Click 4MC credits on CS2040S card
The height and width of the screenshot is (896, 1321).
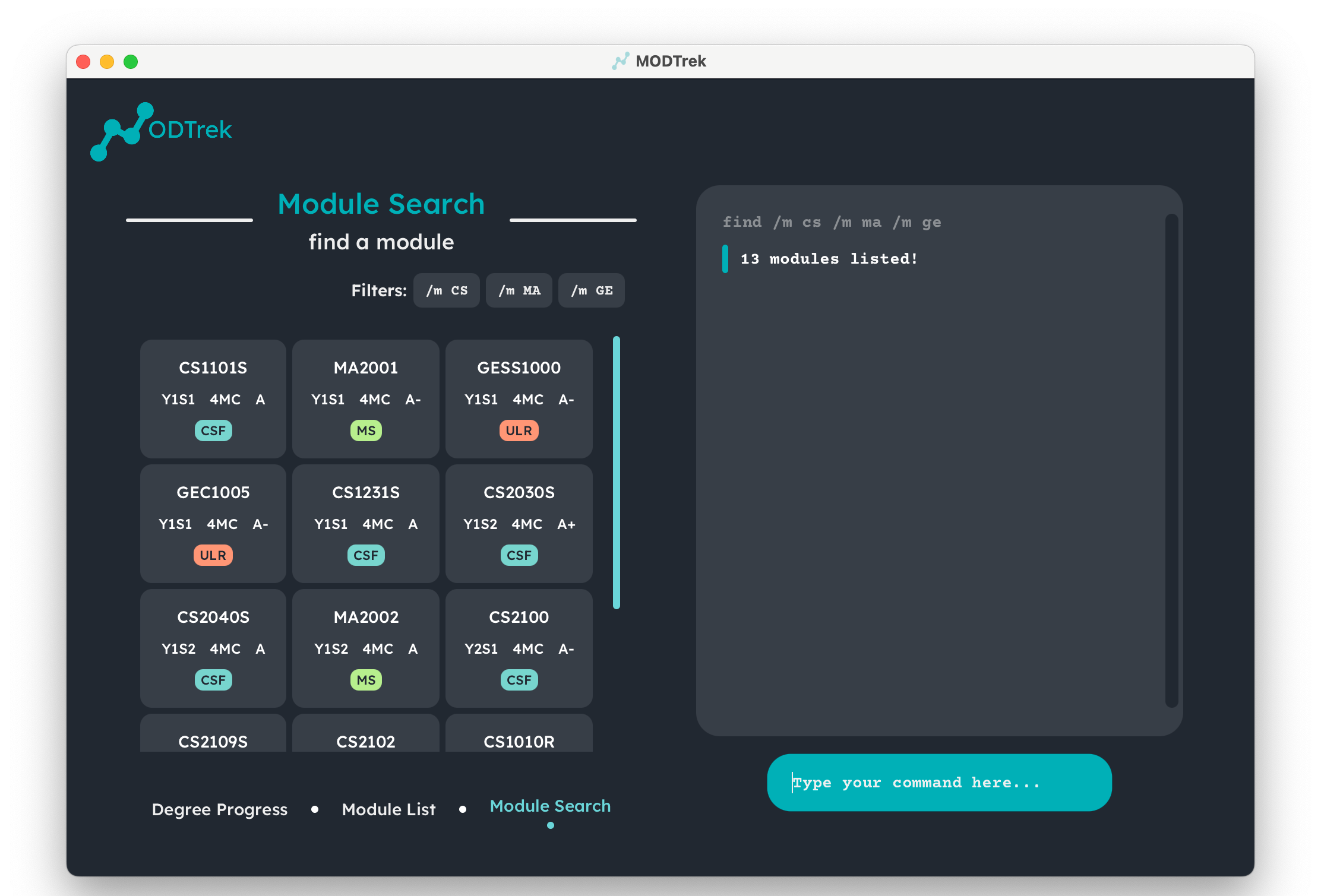(225, 649)
